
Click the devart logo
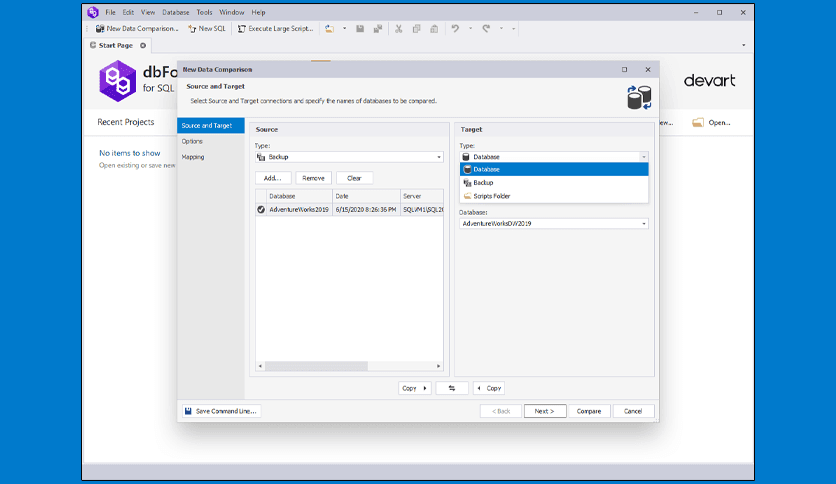(710, 80)
